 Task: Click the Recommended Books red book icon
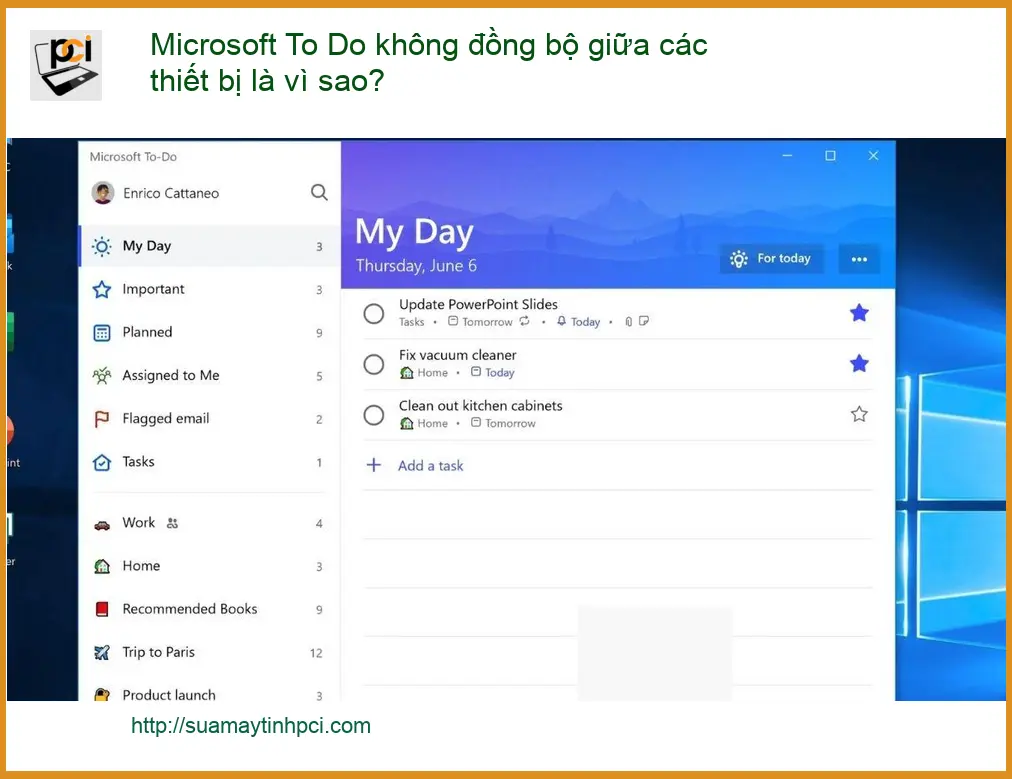tap(102, 609)
